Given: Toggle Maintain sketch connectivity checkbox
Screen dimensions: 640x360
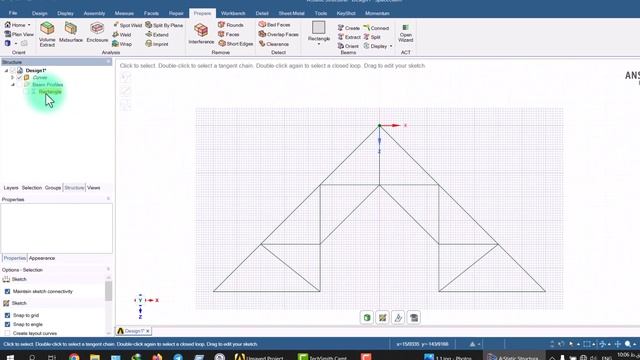Looking at the screenshot, I should pyautogui.click(x=7, y=291).
